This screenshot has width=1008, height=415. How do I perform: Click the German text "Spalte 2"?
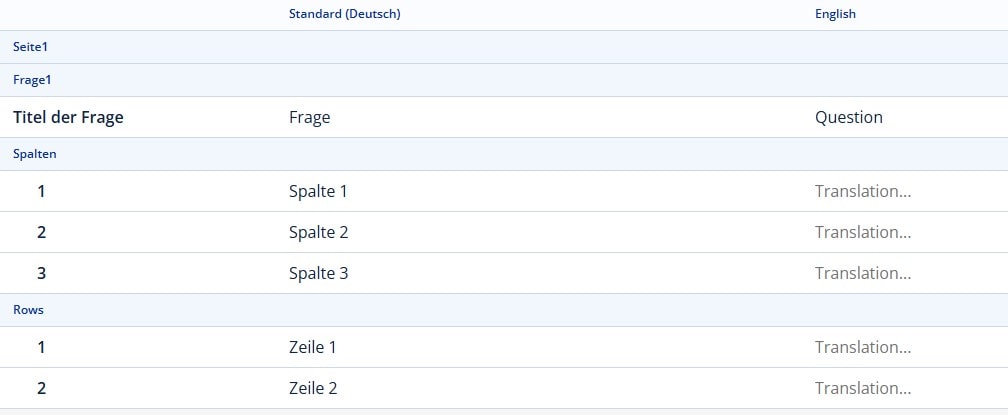click(318, 232)
